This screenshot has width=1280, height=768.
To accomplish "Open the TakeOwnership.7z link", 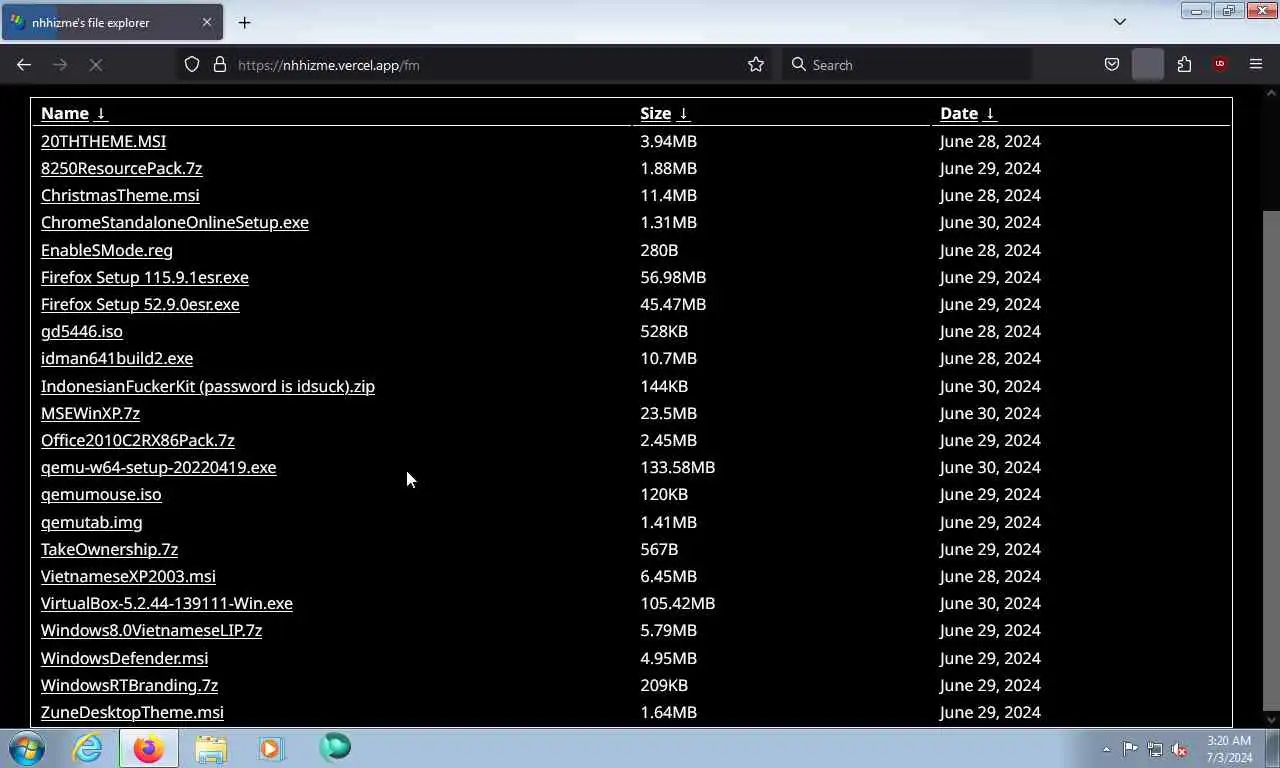I will [109, 549].
